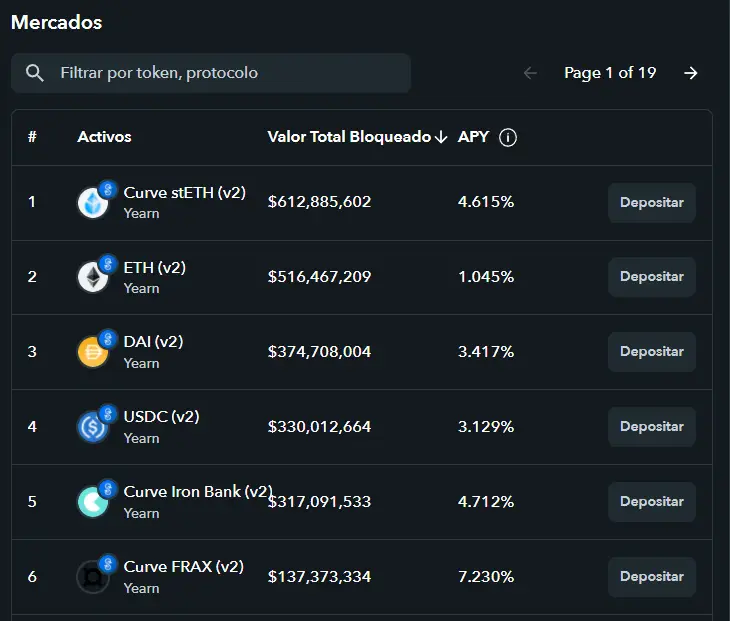Viewport: 730px width, 621px height.
Task: Go to next page arrow
Action: coord(691,73)
